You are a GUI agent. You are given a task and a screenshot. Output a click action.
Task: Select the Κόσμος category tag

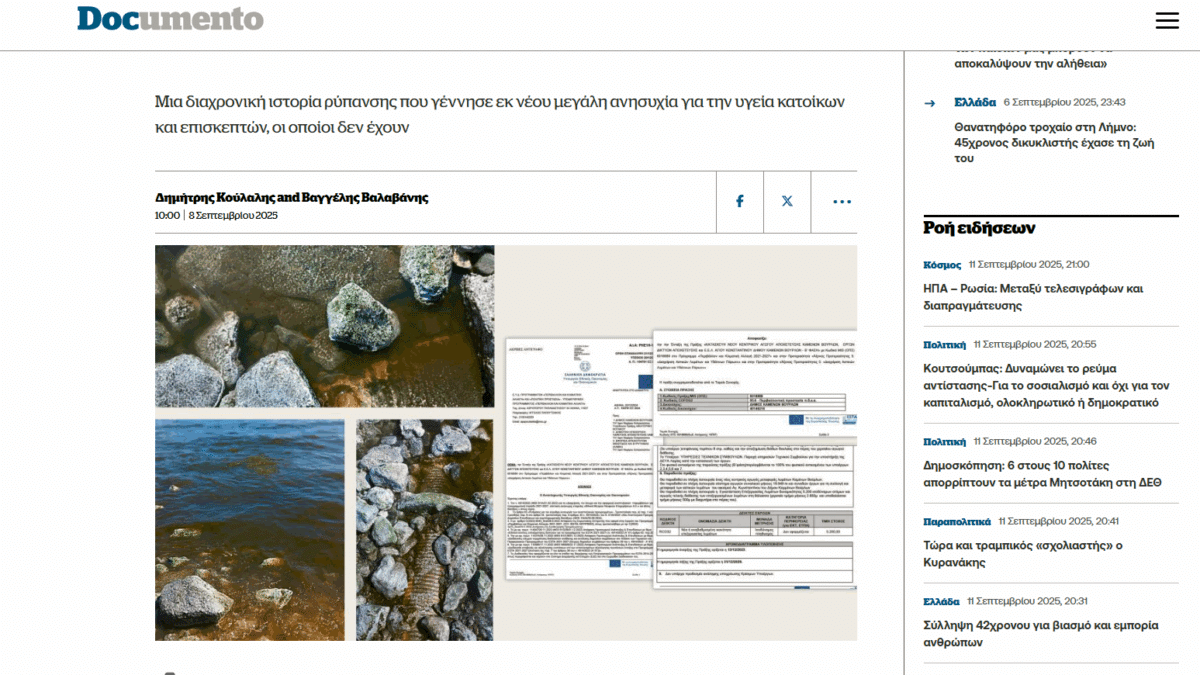[941, 265]
